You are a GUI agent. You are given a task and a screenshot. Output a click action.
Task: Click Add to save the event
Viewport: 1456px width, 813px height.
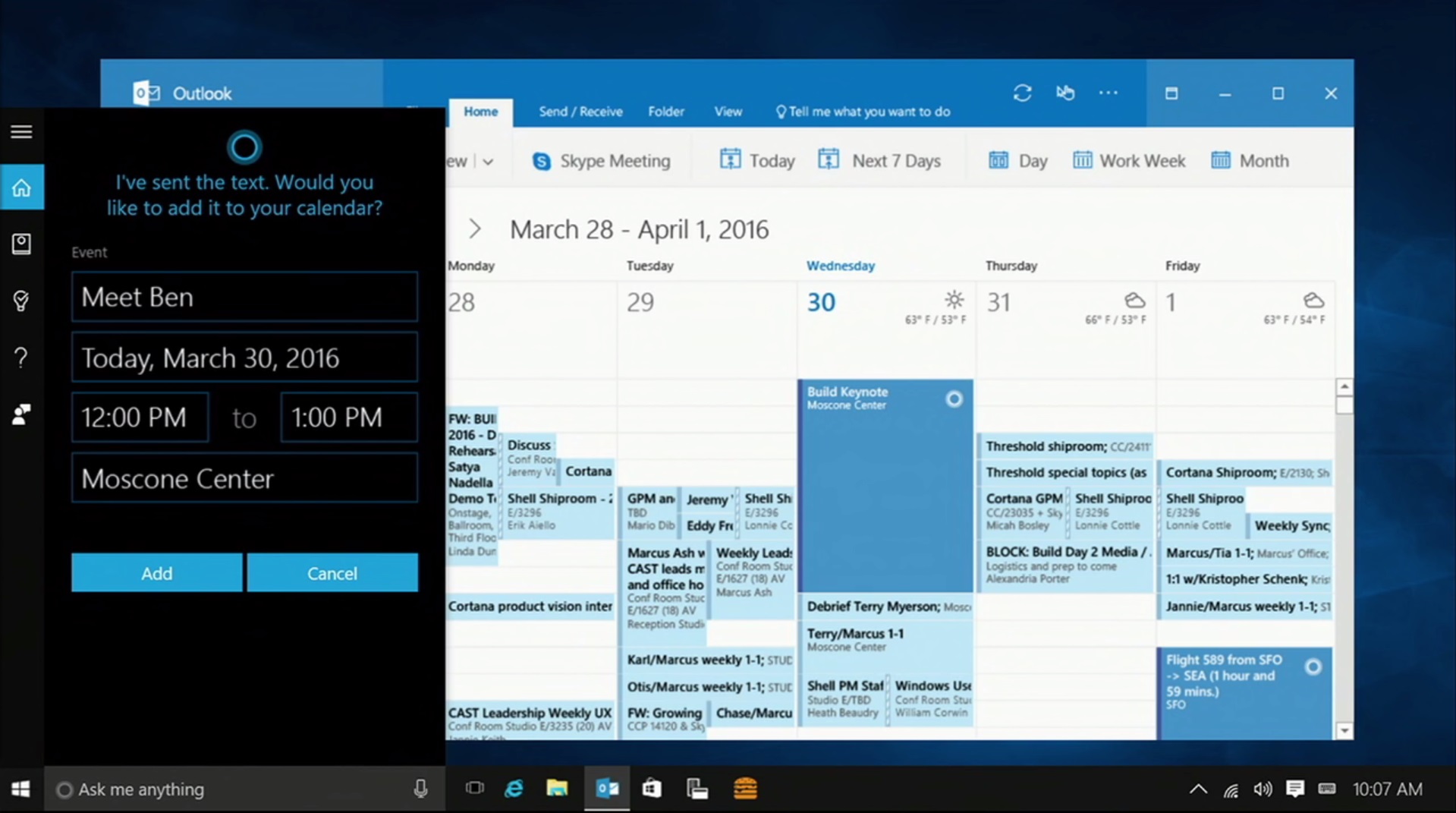[157, 572]
